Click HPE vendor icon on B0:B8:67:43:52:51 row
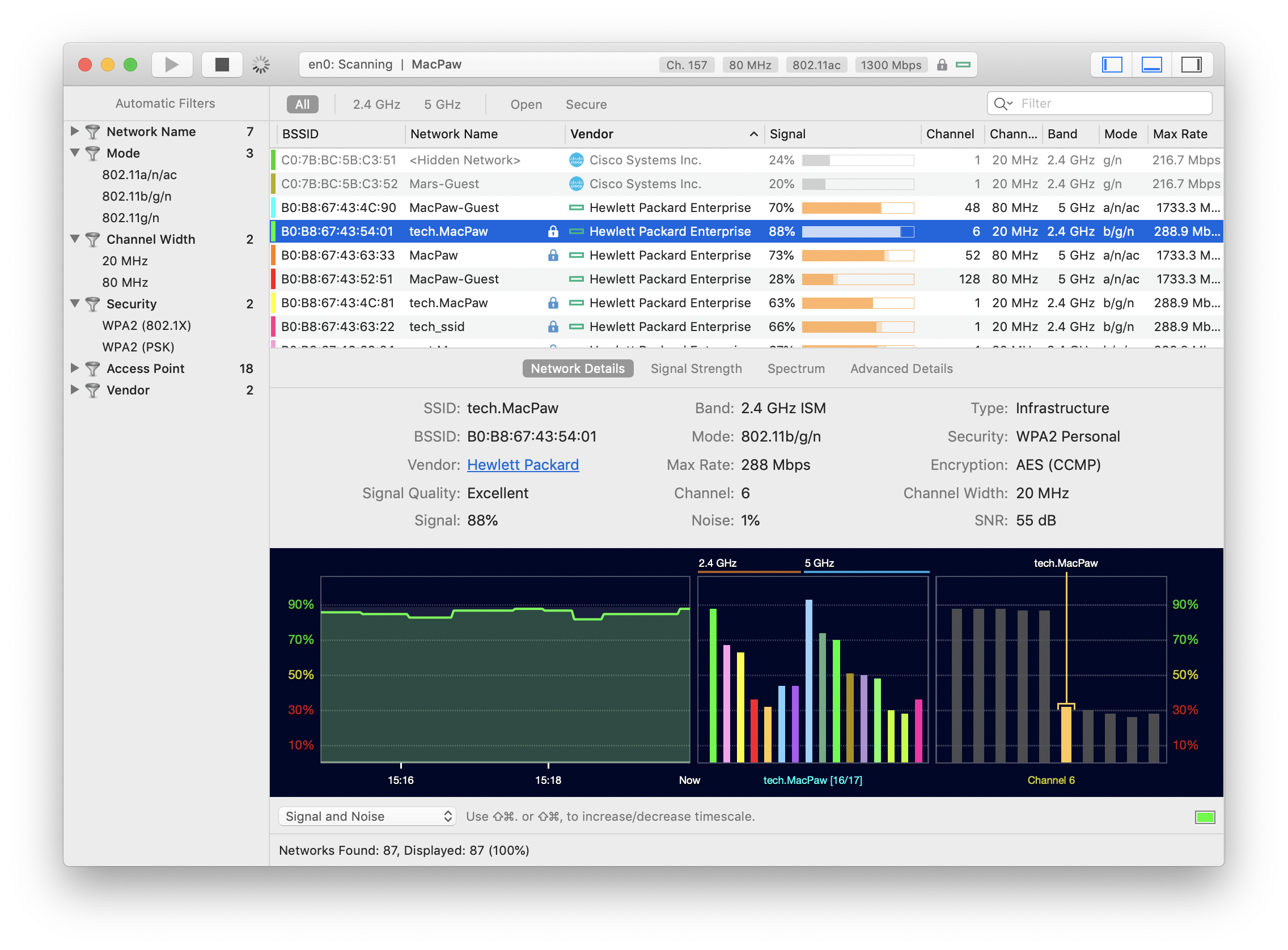Screen dimensions: 1288x950 575,279
